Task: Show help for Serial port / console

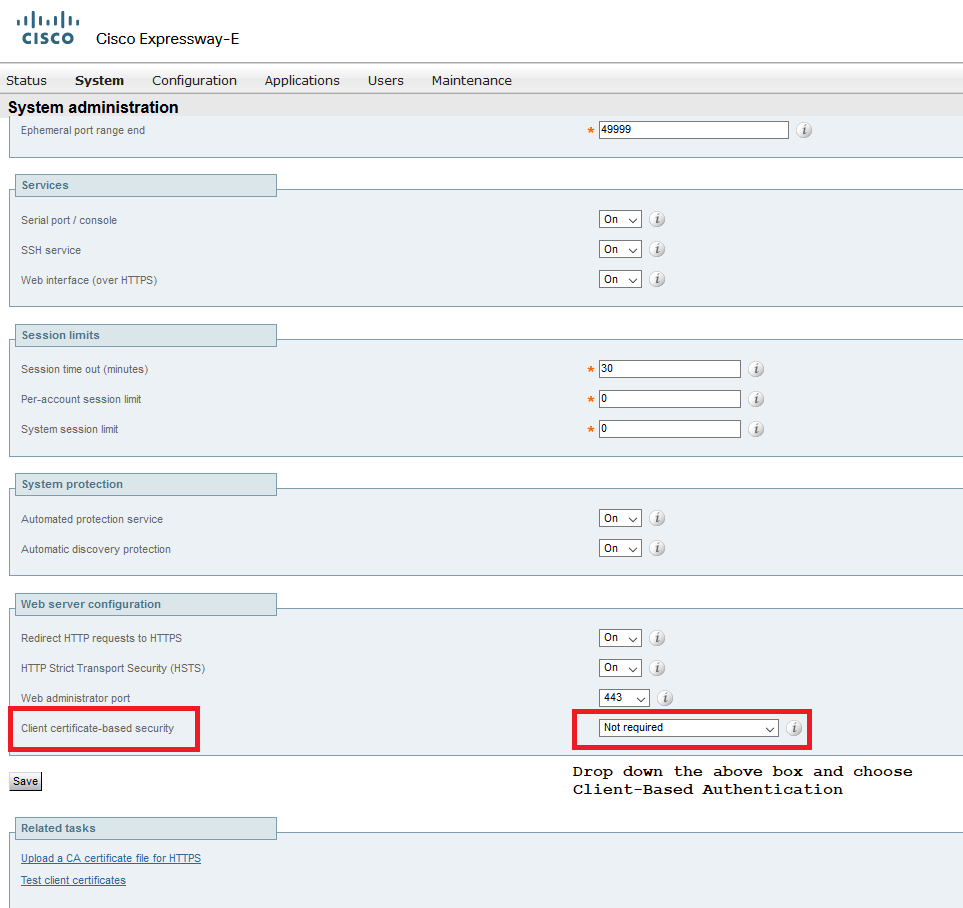Action: pos(657,219)
